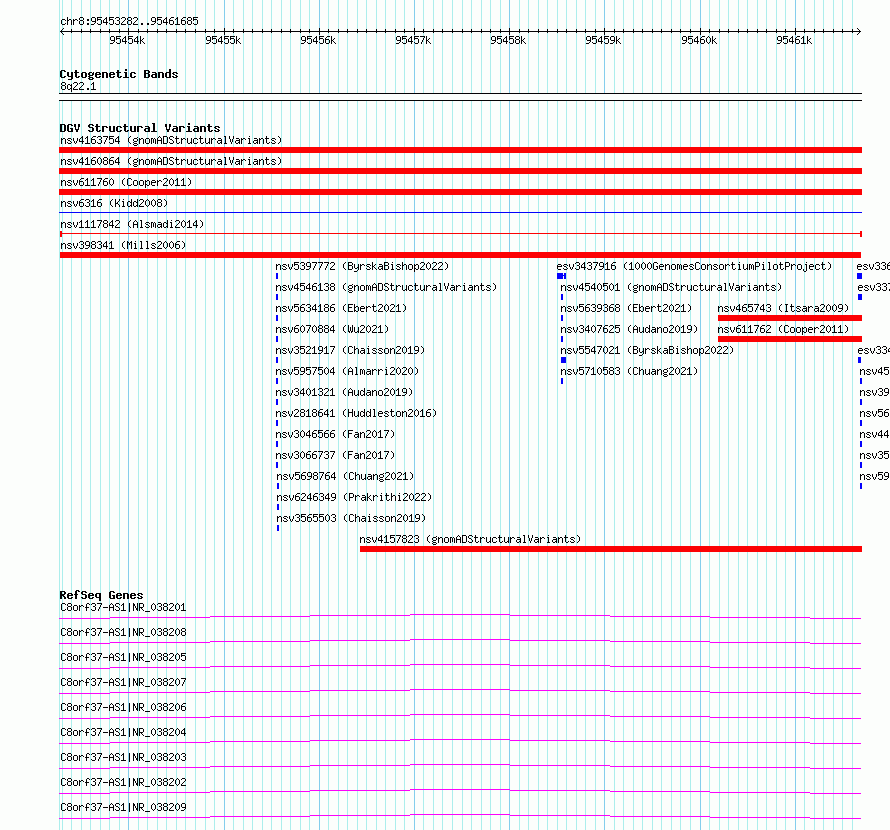Select the 95458k ruler label

[508, 40]
